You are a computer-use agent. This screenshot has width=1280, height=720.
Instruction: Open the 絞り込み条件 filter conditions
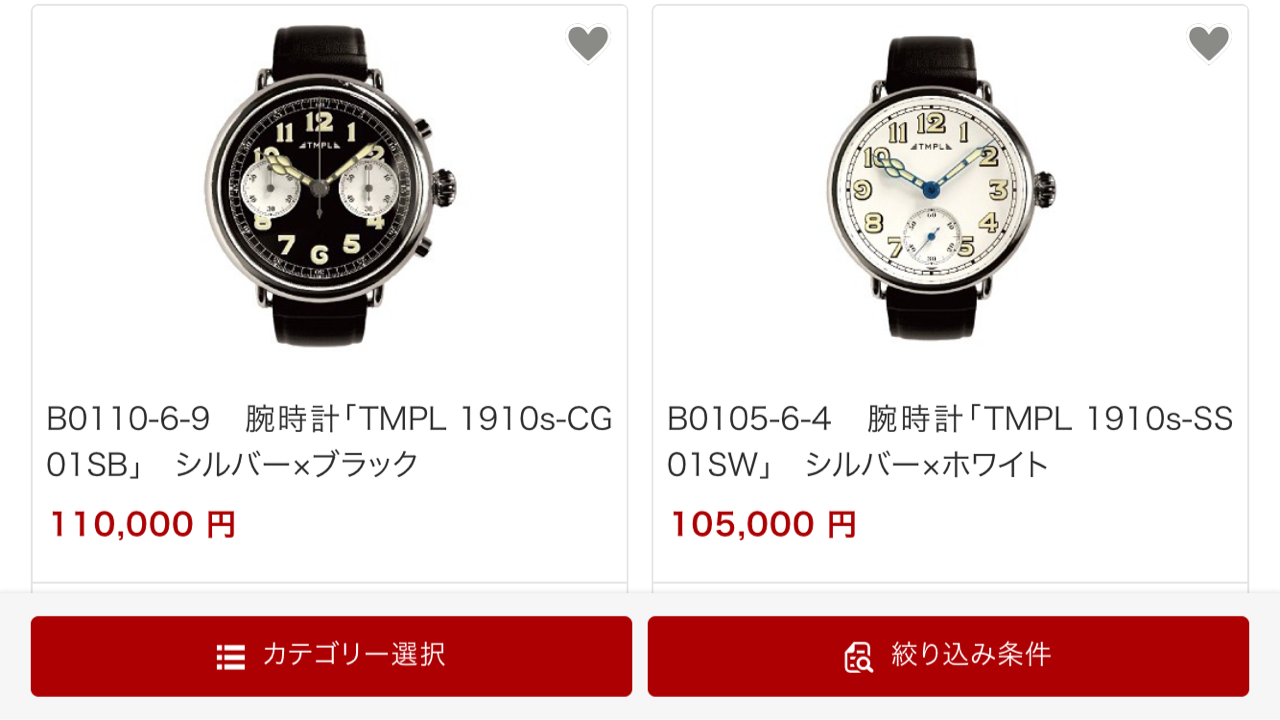(x=948, y=656)
